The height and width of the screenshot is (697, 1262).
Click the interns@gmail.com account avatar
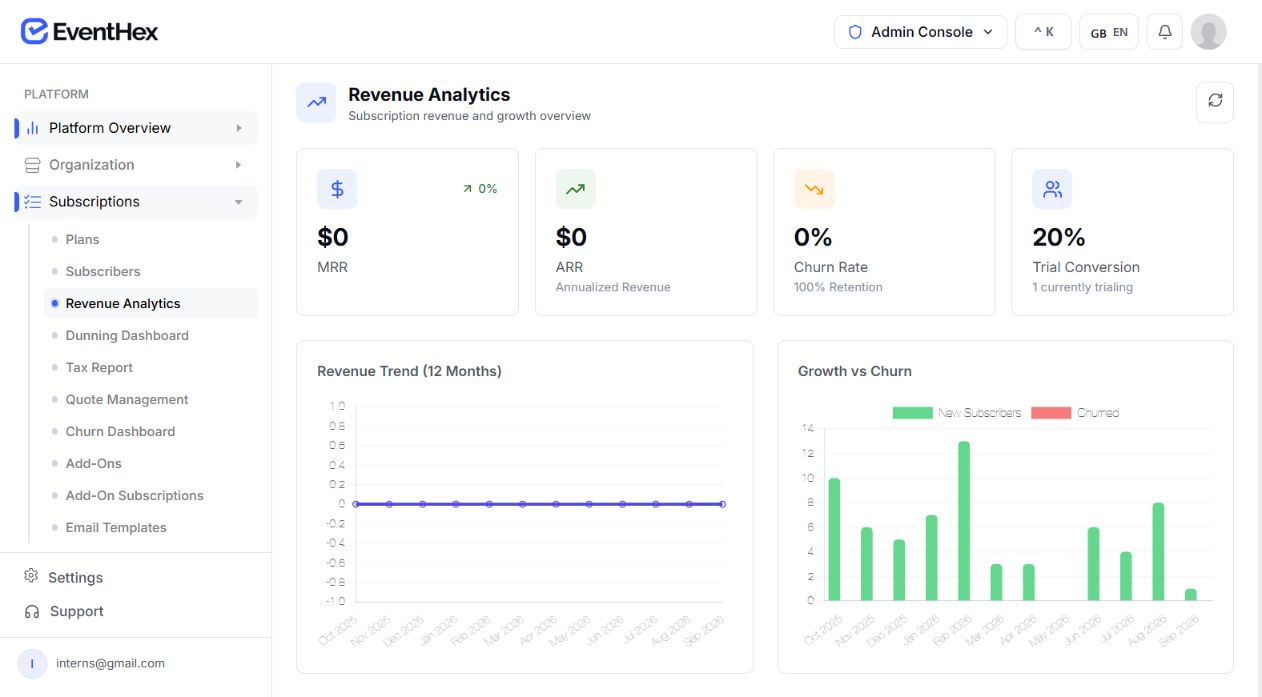33,663
